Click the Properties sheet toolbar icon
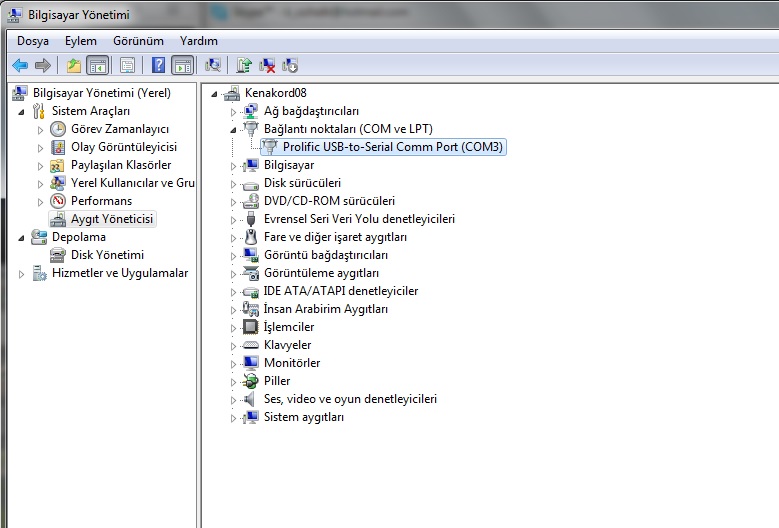Viewport: 779px width, 528px height. pos(127,65)
